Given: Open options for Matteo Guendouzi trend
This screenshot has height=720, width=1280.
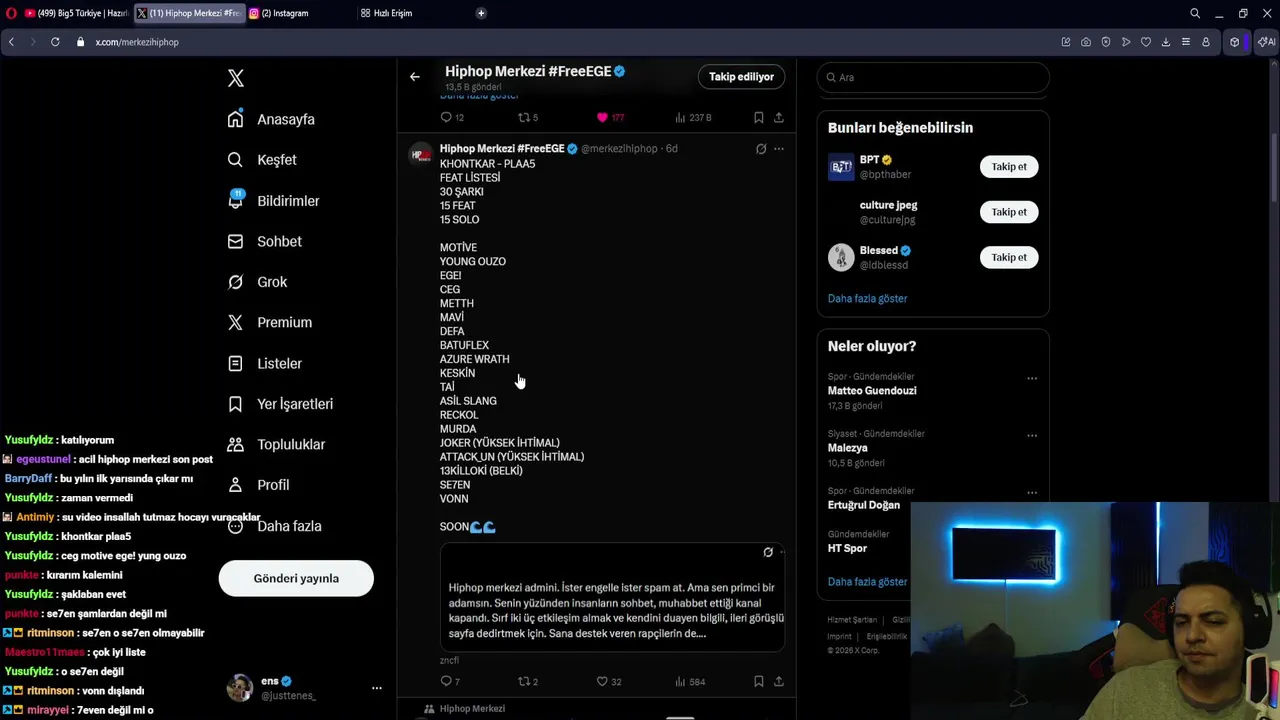Looking at the screenshot, I should tap(1032, 378).
